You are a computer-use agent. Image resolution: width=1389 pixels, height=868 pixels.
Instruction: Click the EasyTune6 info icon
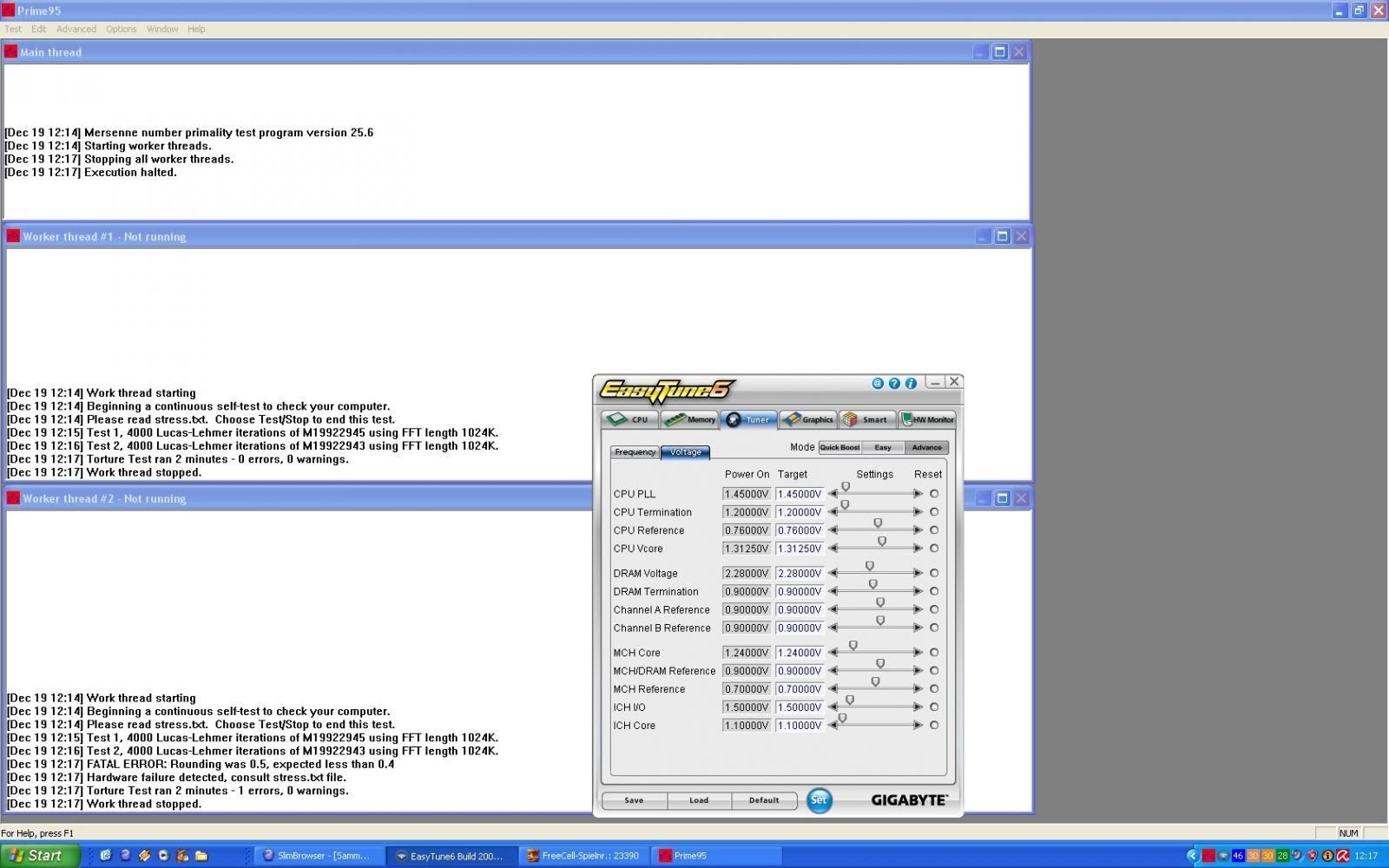click(x=911, y=383)
